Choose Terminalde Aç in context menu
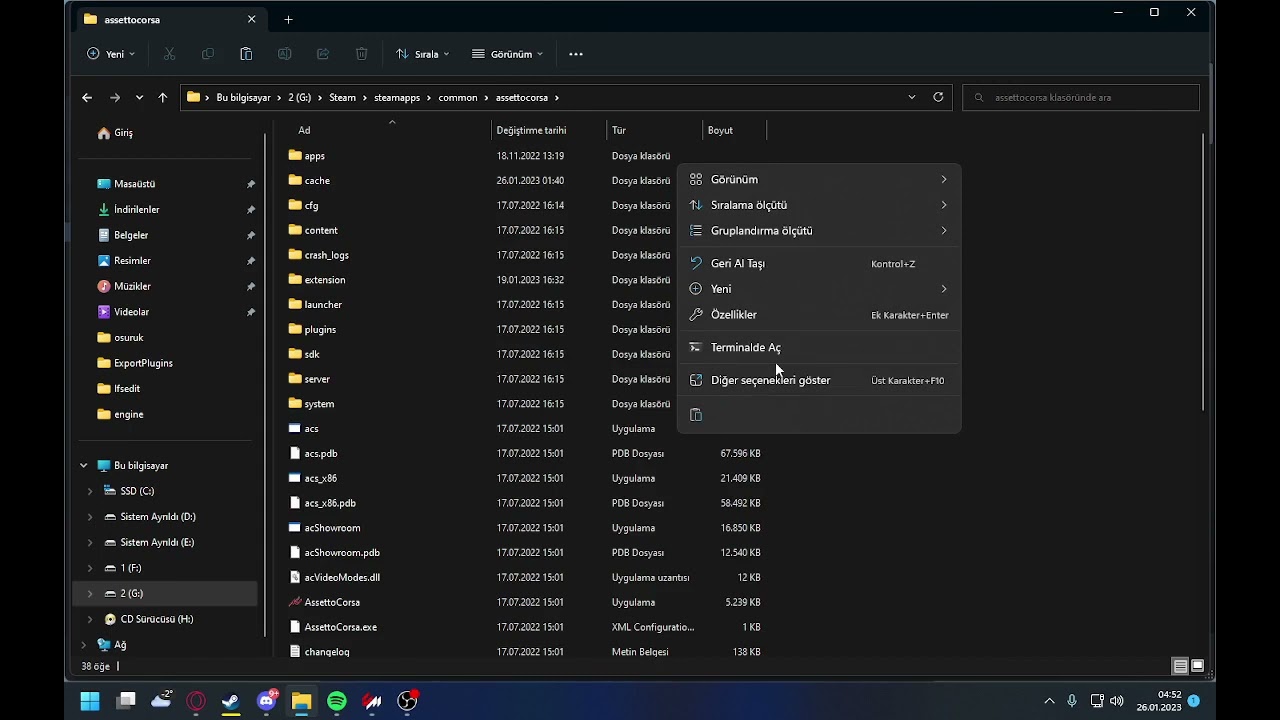1280x720 pixels. tap(819, 348)
